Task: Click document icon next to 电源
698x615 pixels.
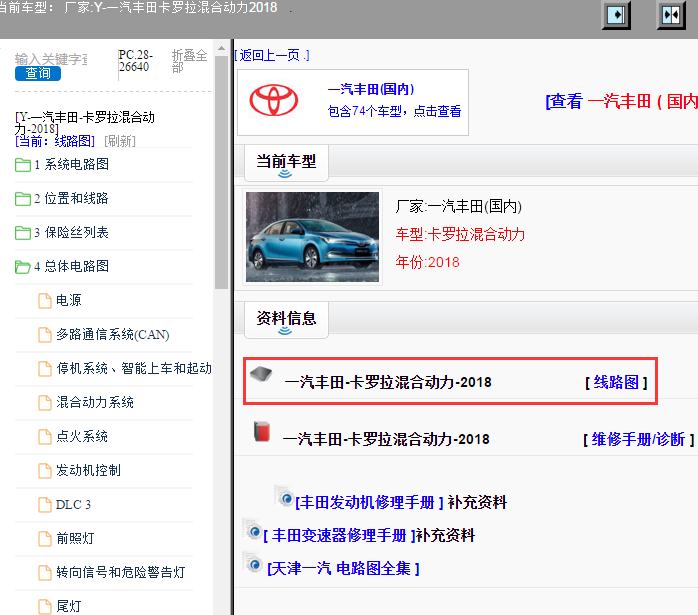Action: click(x=45, y=301)
